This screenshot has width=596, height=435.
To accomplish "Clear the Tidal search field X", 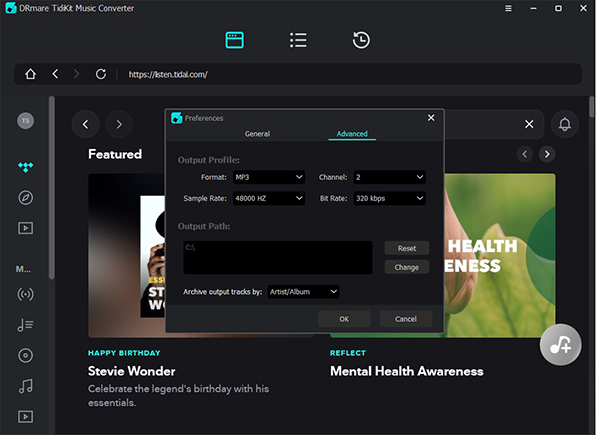I will [x=529, y=124].
